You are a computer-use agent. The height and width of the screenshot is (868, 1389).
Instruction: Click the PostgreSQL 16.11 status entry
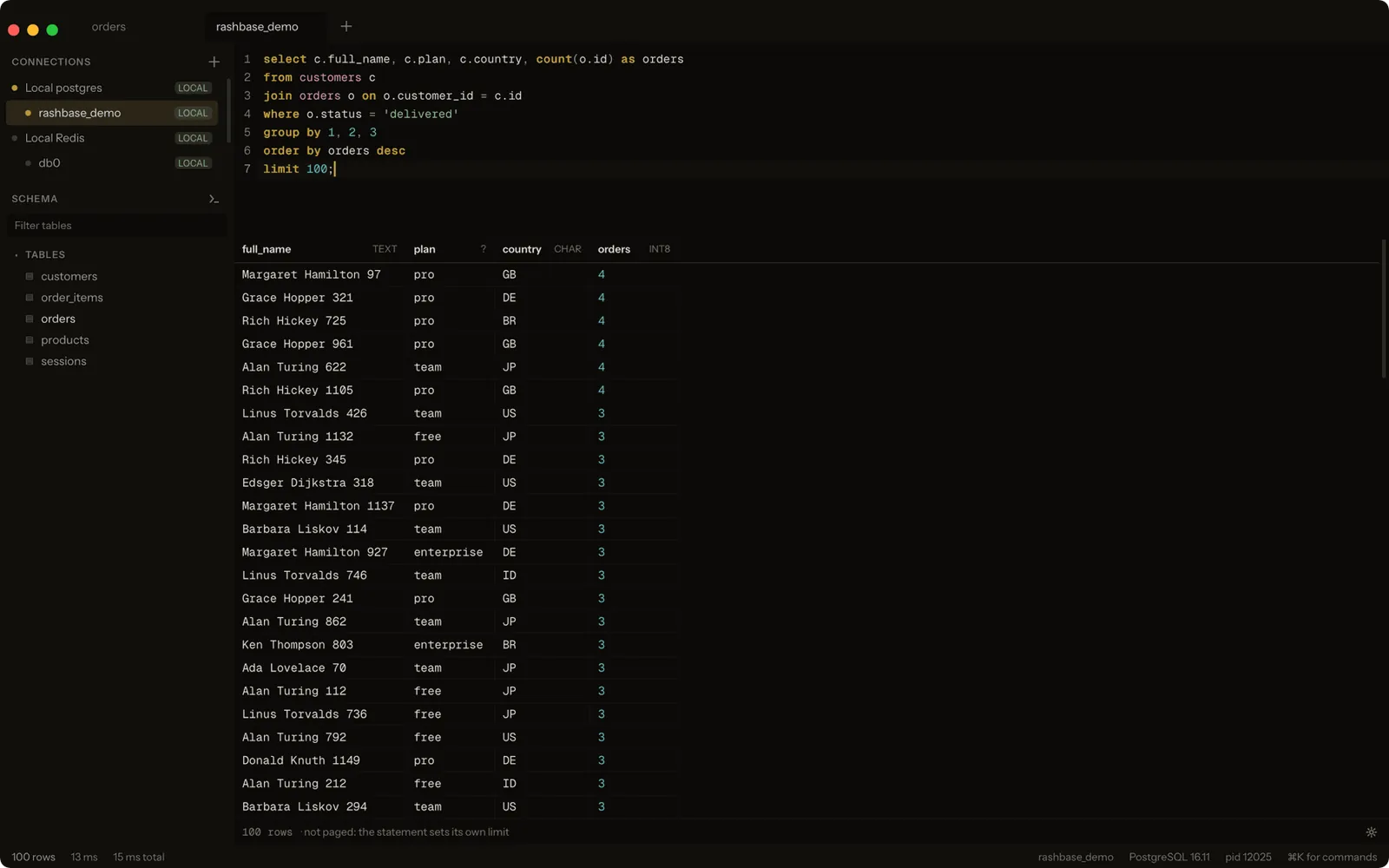pos(1168,857)
